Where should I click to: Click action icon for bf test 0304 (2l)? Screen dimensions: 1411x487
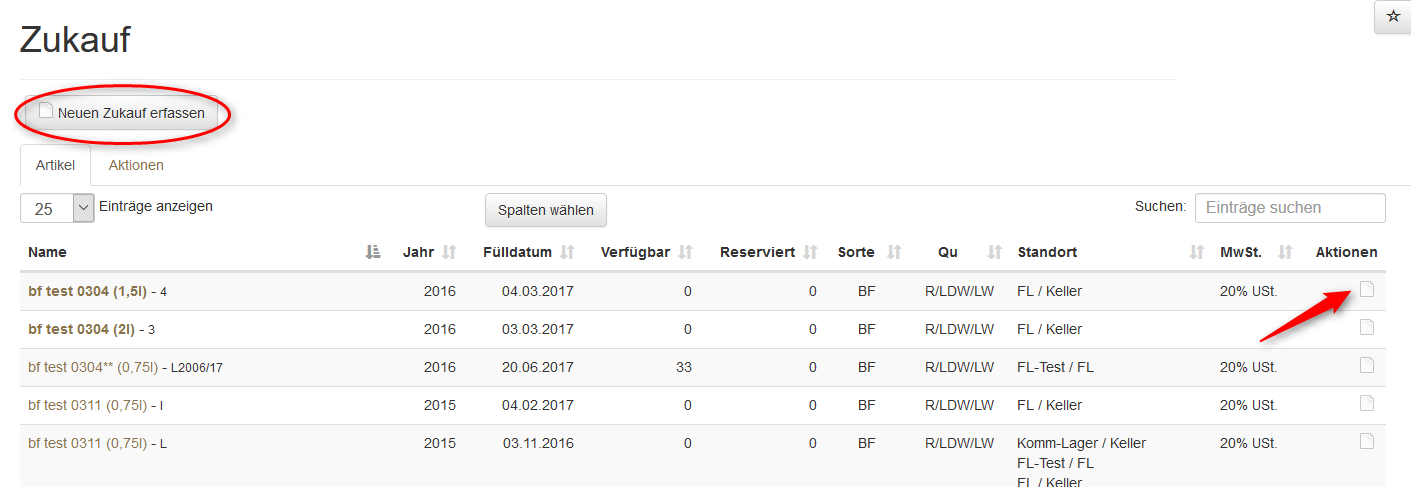coord(1367,328)
